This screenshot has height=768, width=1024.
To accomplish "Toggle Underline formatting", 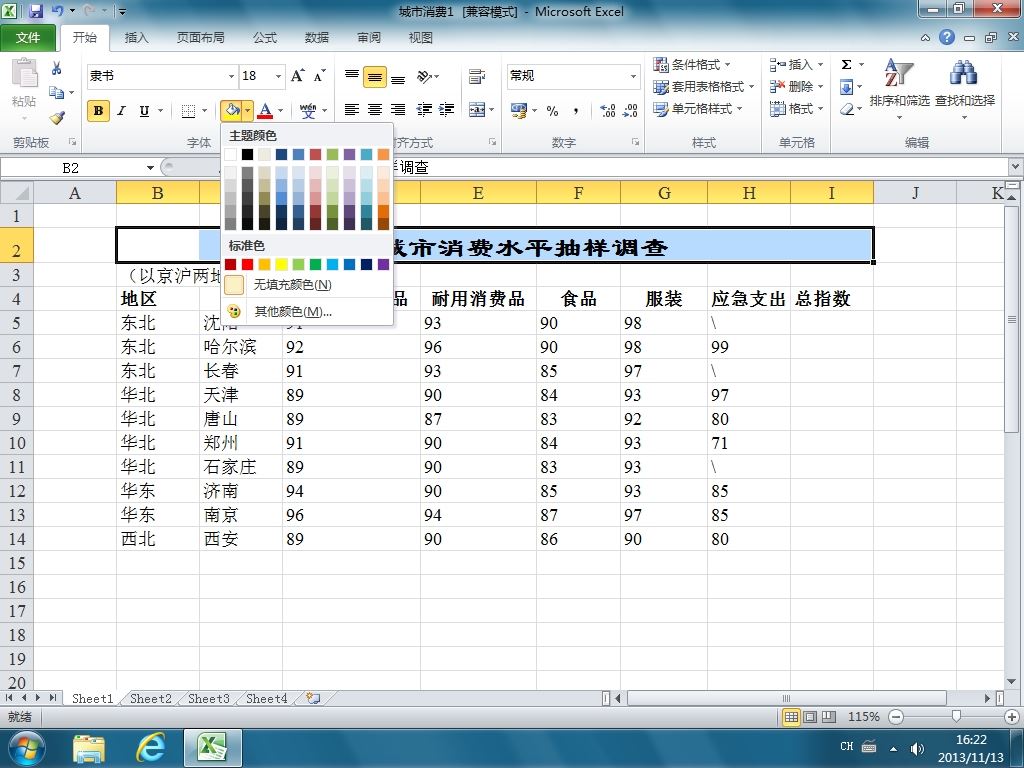I will 144,110.
